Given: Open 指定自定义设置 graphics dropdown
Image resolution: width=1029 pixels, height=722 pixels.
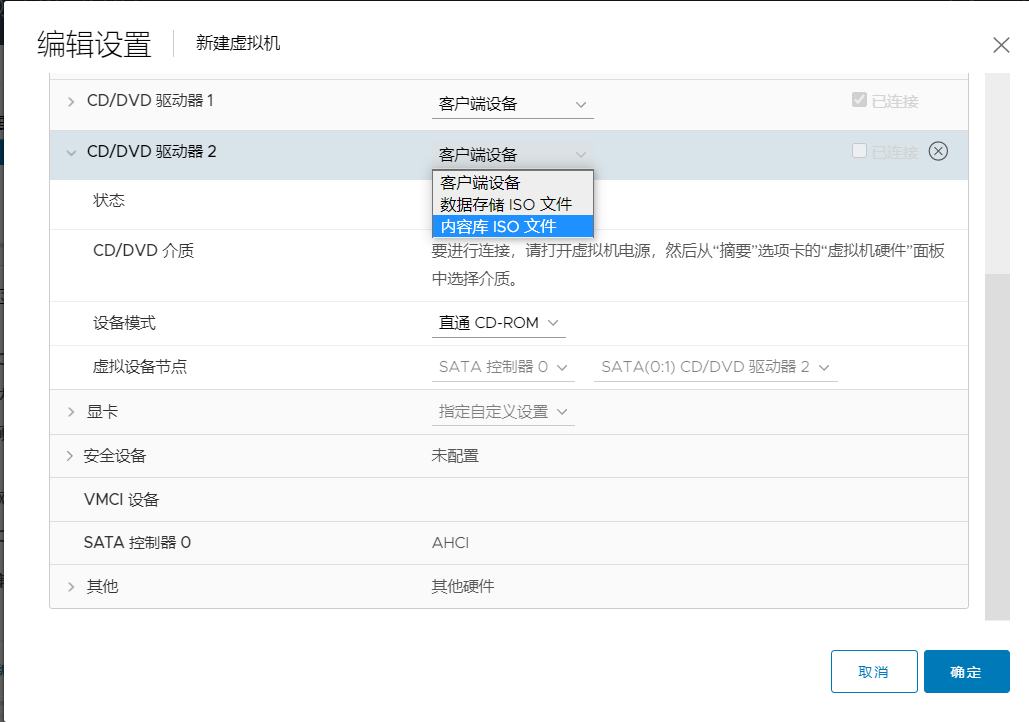Looking at the screenshot, I should (x=503, y=412).
